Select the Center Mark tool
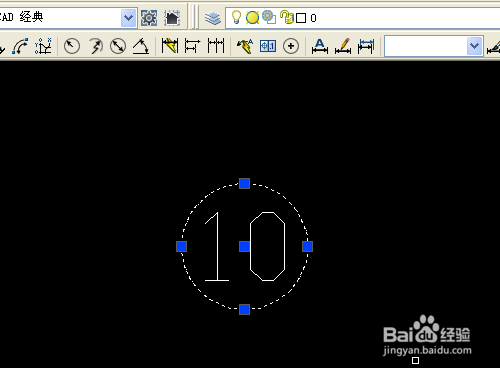The image size is (500, 368). 291,46
